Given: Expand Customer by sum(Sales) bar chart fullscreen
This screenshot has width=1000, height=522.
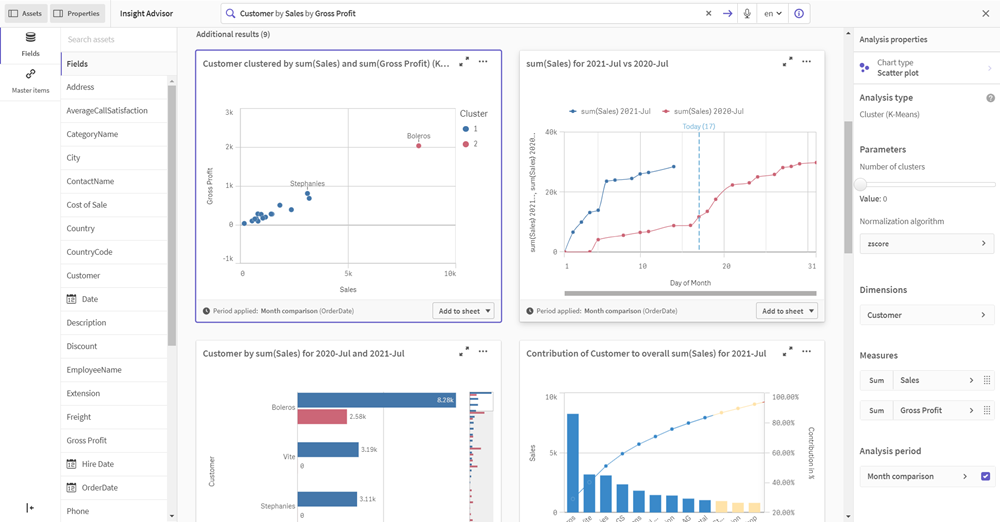Looking at the screenshot, I should pyautogui.click(x=464, y=352).
